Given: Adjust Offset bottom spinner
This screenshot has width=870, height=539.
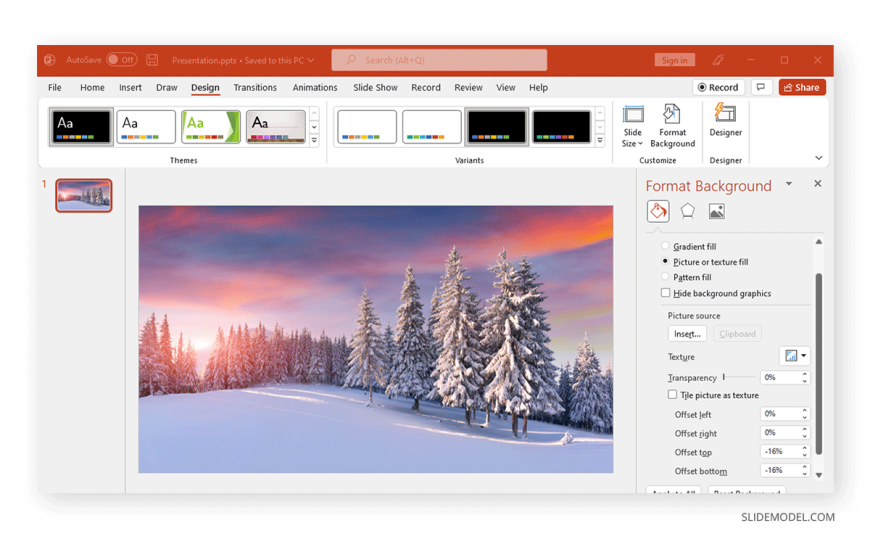Looking at the screenshot, I should tap(805, 471).
